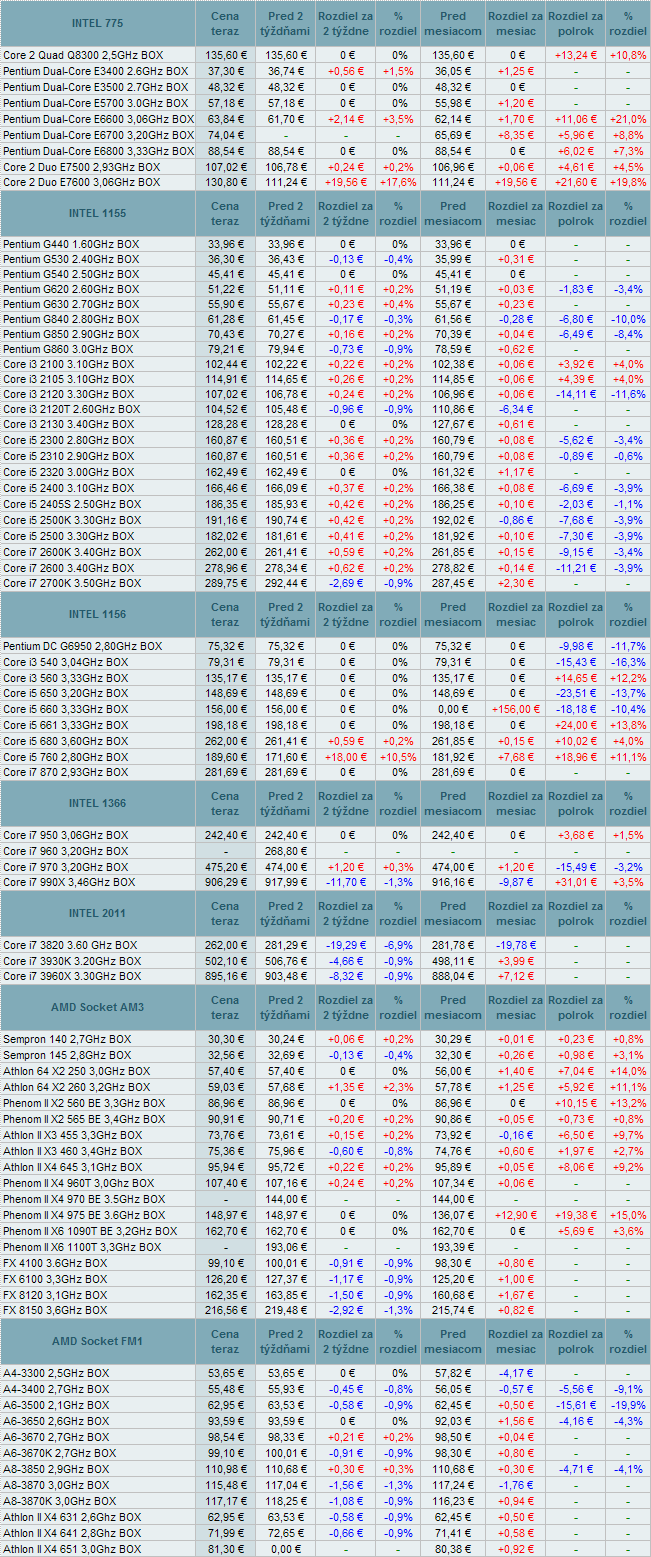Click the Core 2 Quad Q8300 2,5GHz BOX row

pos(325,56)
